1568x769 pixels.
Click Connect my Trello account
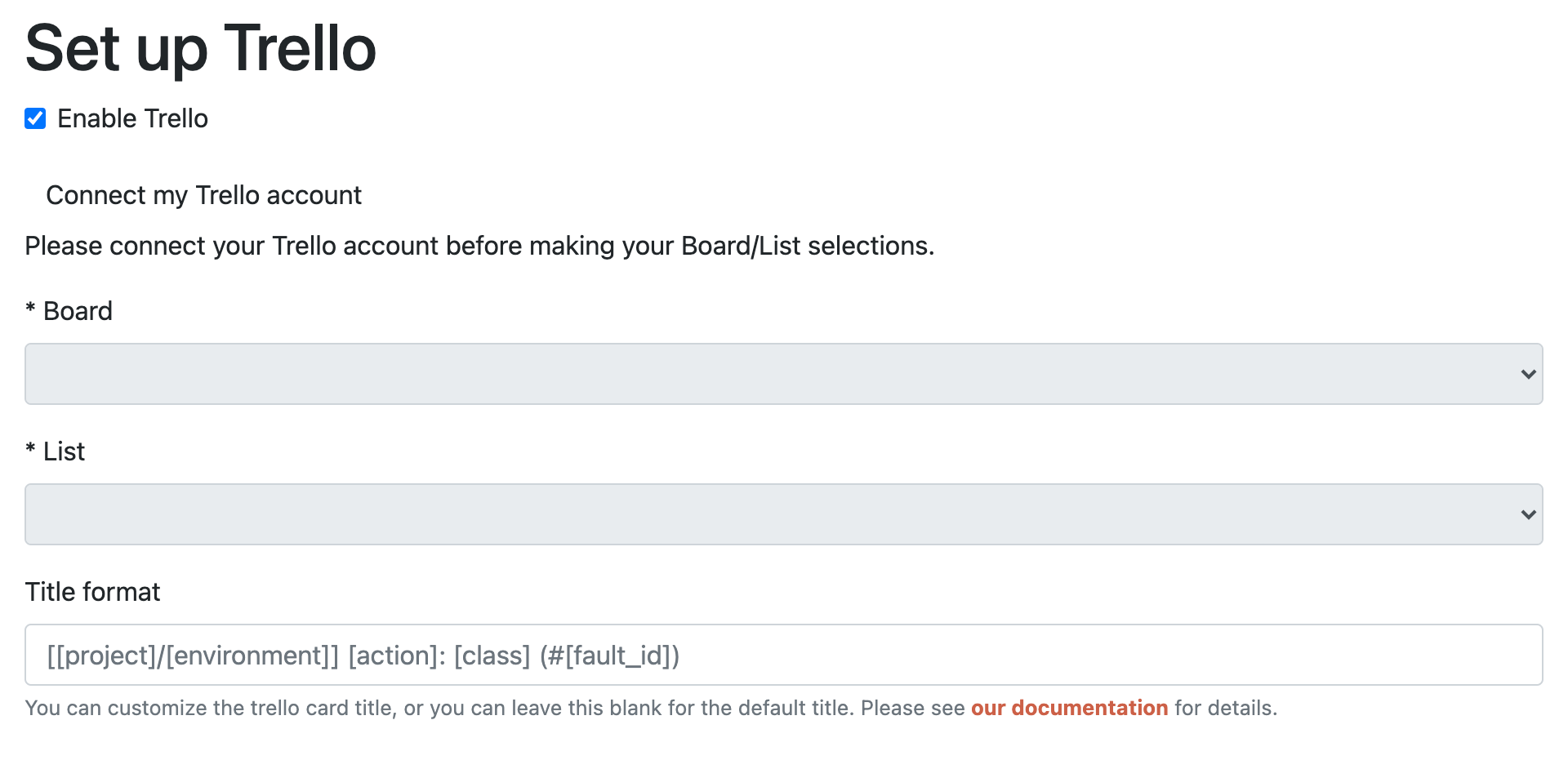[x=204, y=195]
